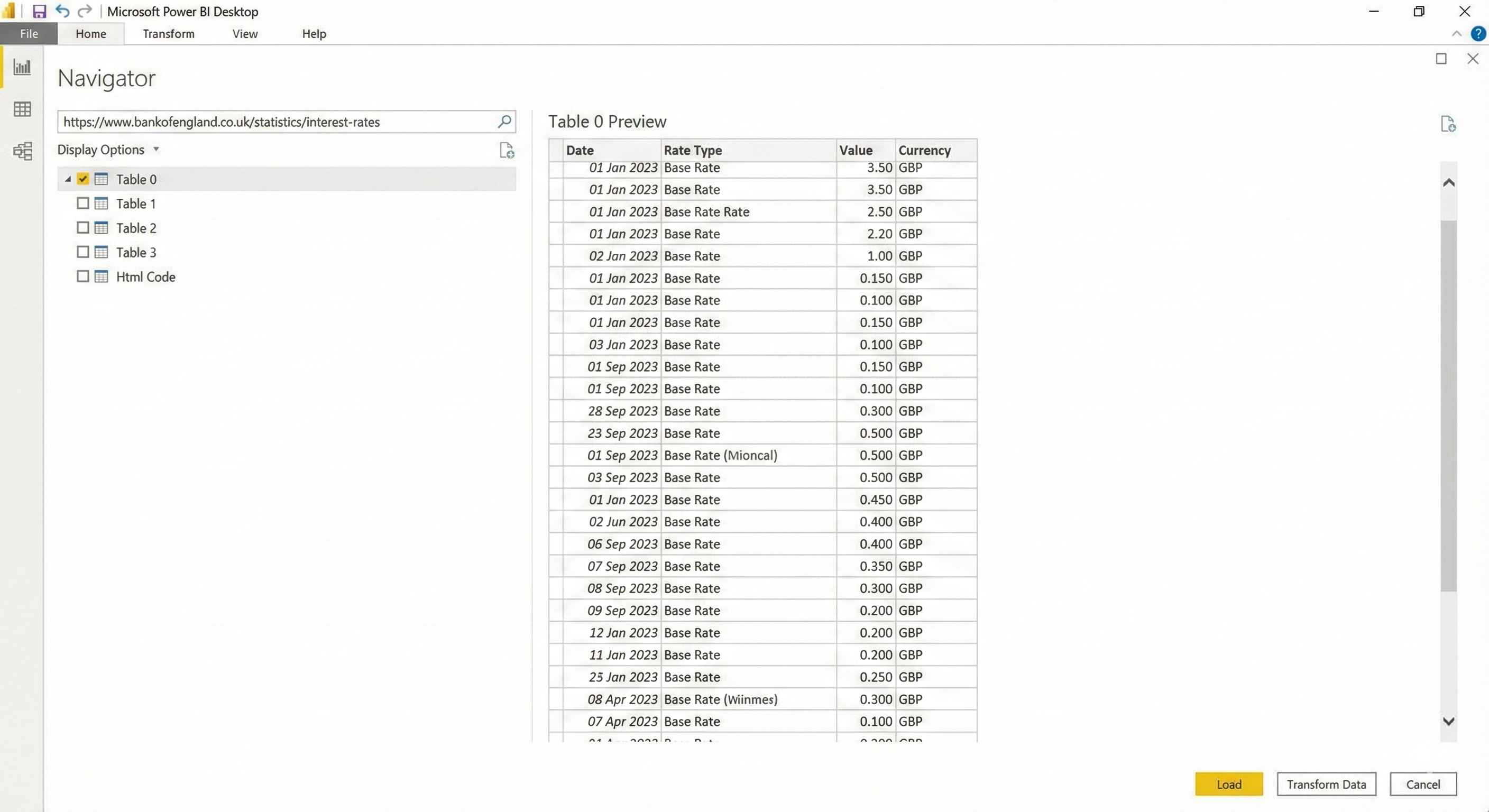Image resolution: width=1489 pixels, height=812 pixels.
Task: Open the Report view icon in sidebar
Action: coord(22,67)
